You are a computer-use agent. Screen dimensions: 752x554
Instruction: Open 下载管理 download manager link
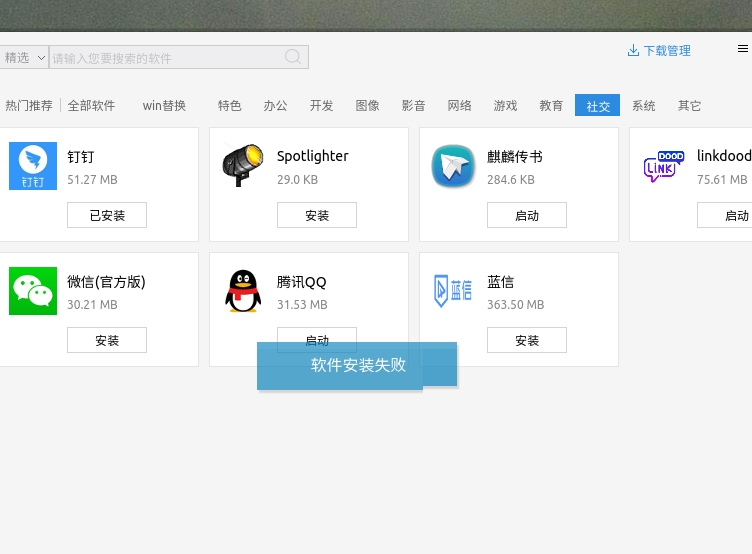(x=659, y=51)
